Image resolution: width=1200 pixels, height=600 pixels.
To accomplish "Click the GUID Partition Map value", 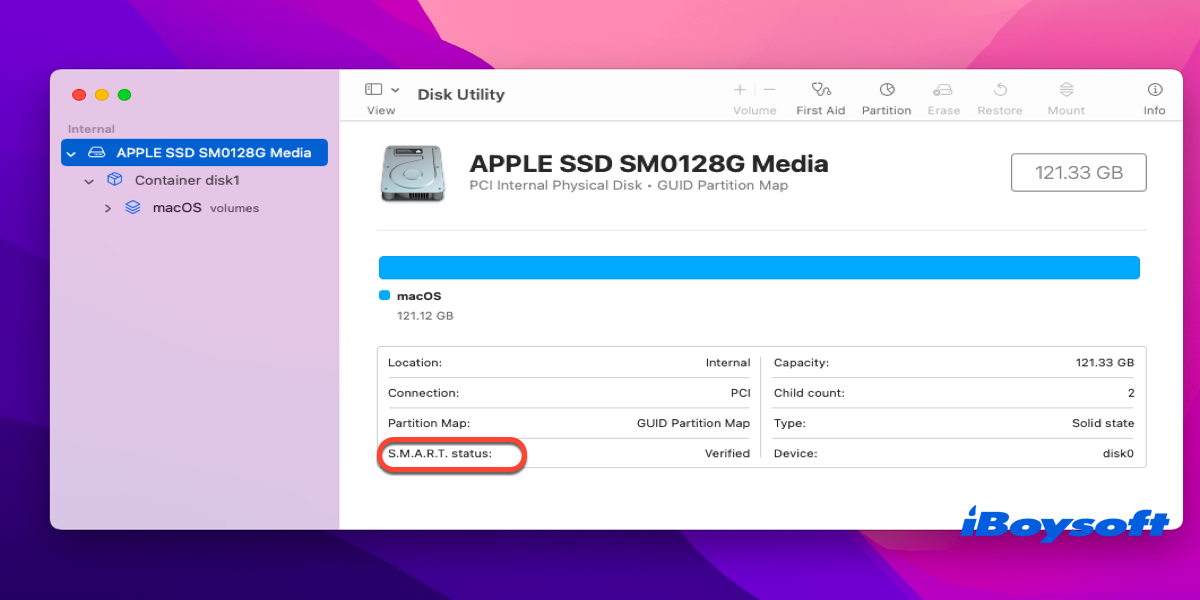I will pos(693,423).
